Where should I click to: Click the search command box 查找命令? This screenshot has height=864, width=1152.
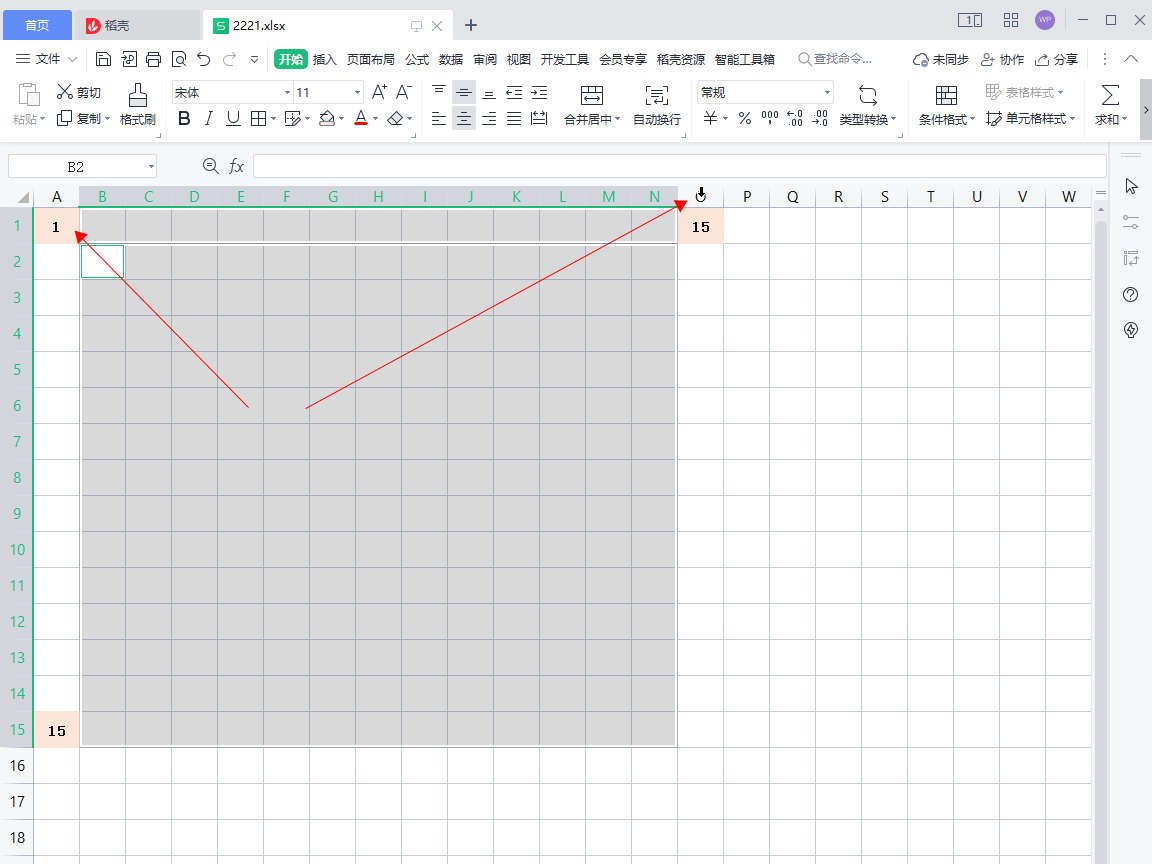click(835, 60)
